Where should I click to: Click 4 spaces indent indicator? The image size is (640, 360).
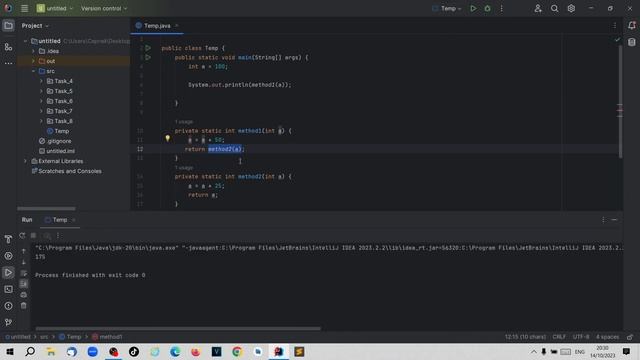pyautogui.click(x=607, y=337)
